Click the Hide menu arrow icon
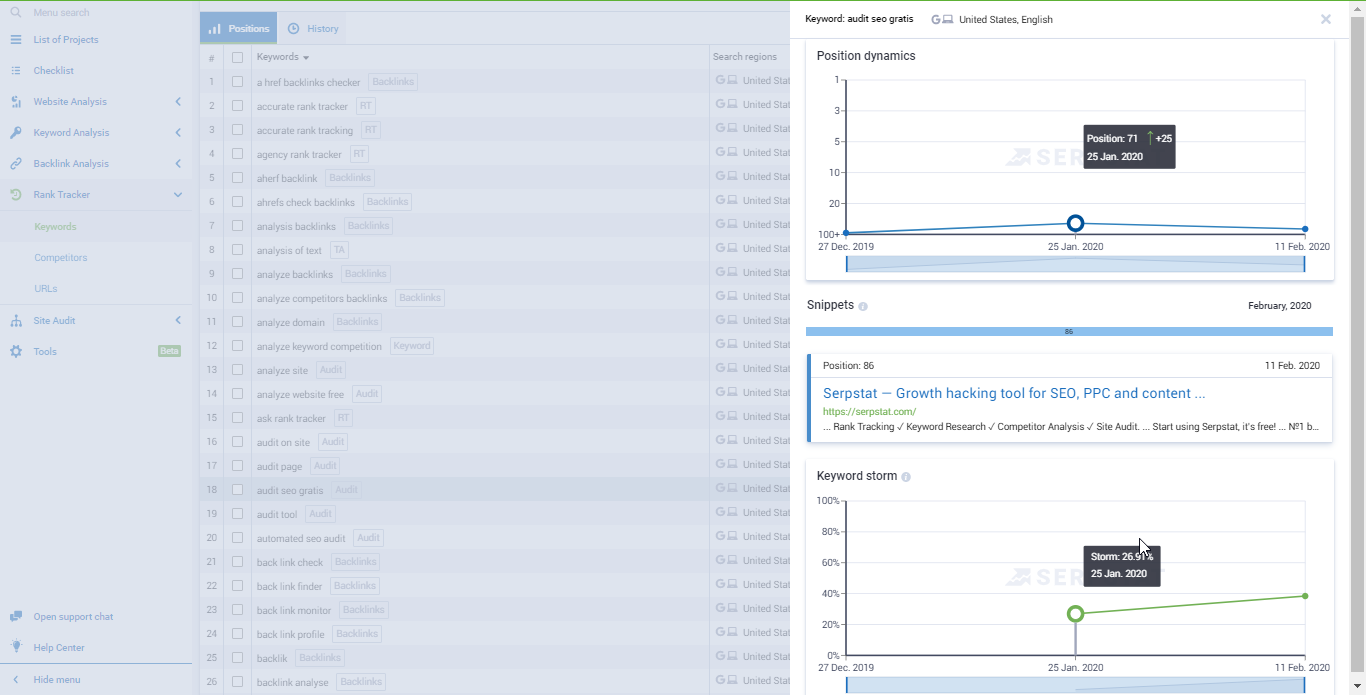1366x695 pixels. tap(15, 679)
